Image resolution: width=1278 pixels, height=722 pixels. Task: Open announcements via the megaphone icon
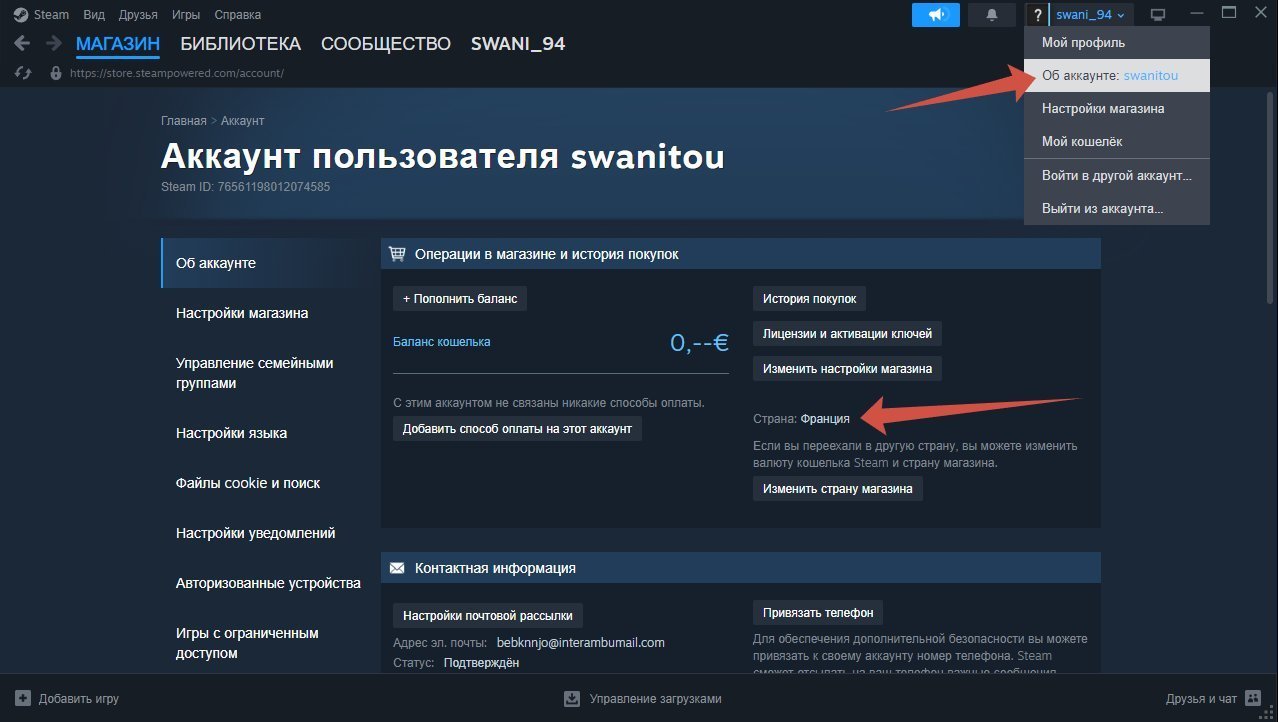[x=936, y=15]
